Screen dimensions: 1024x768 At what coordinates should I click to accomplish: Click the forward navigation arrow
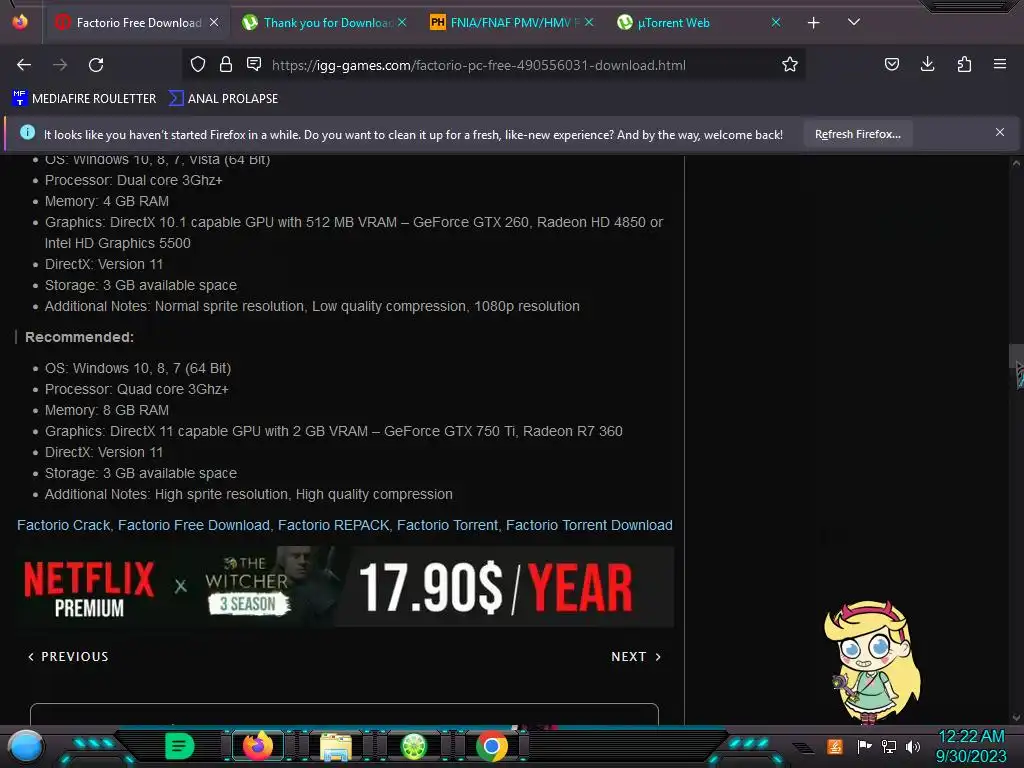pos(60,65)
